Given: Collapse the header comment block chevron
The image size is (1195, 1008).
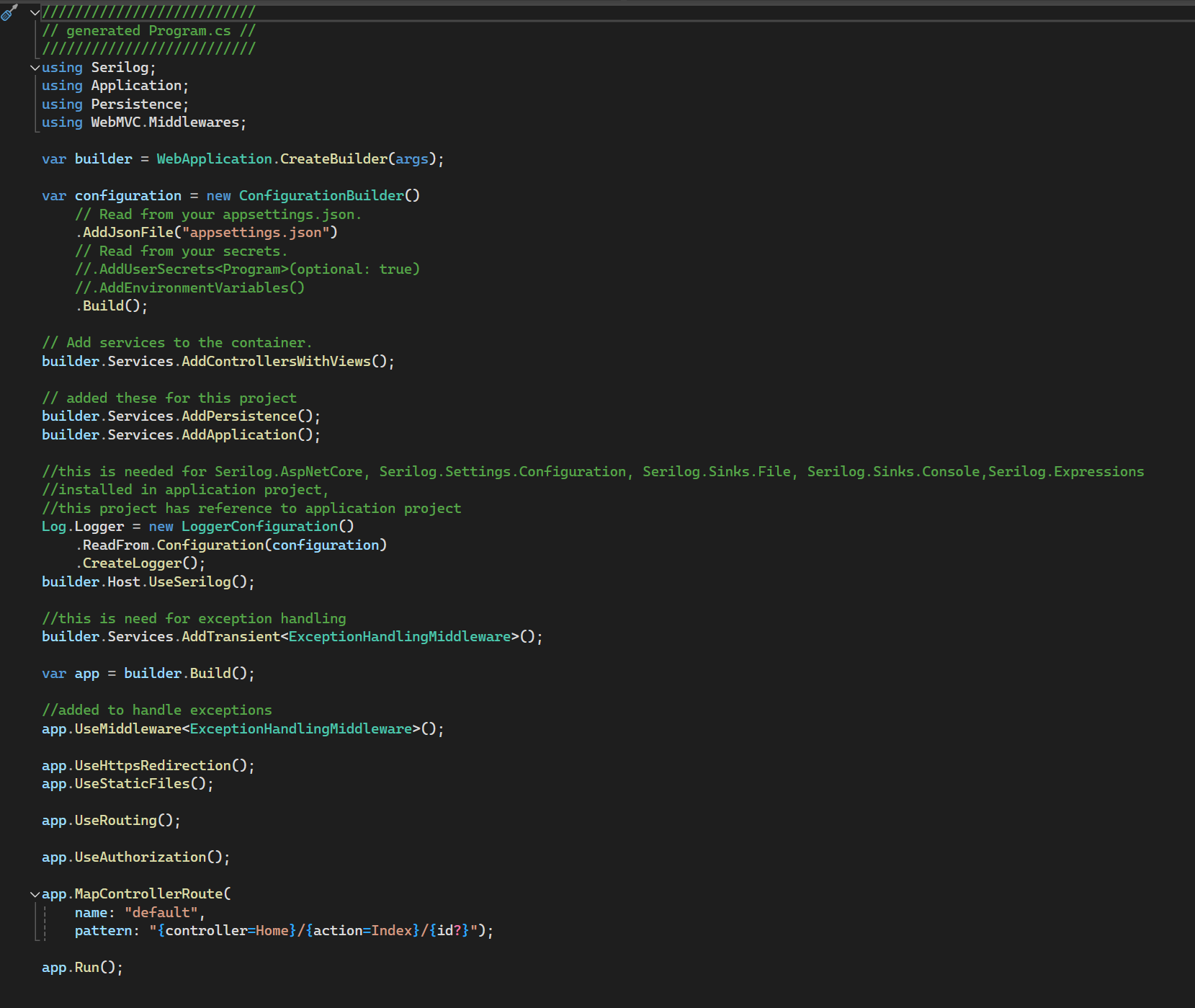Looking at the screenshot, I should 35,12.
